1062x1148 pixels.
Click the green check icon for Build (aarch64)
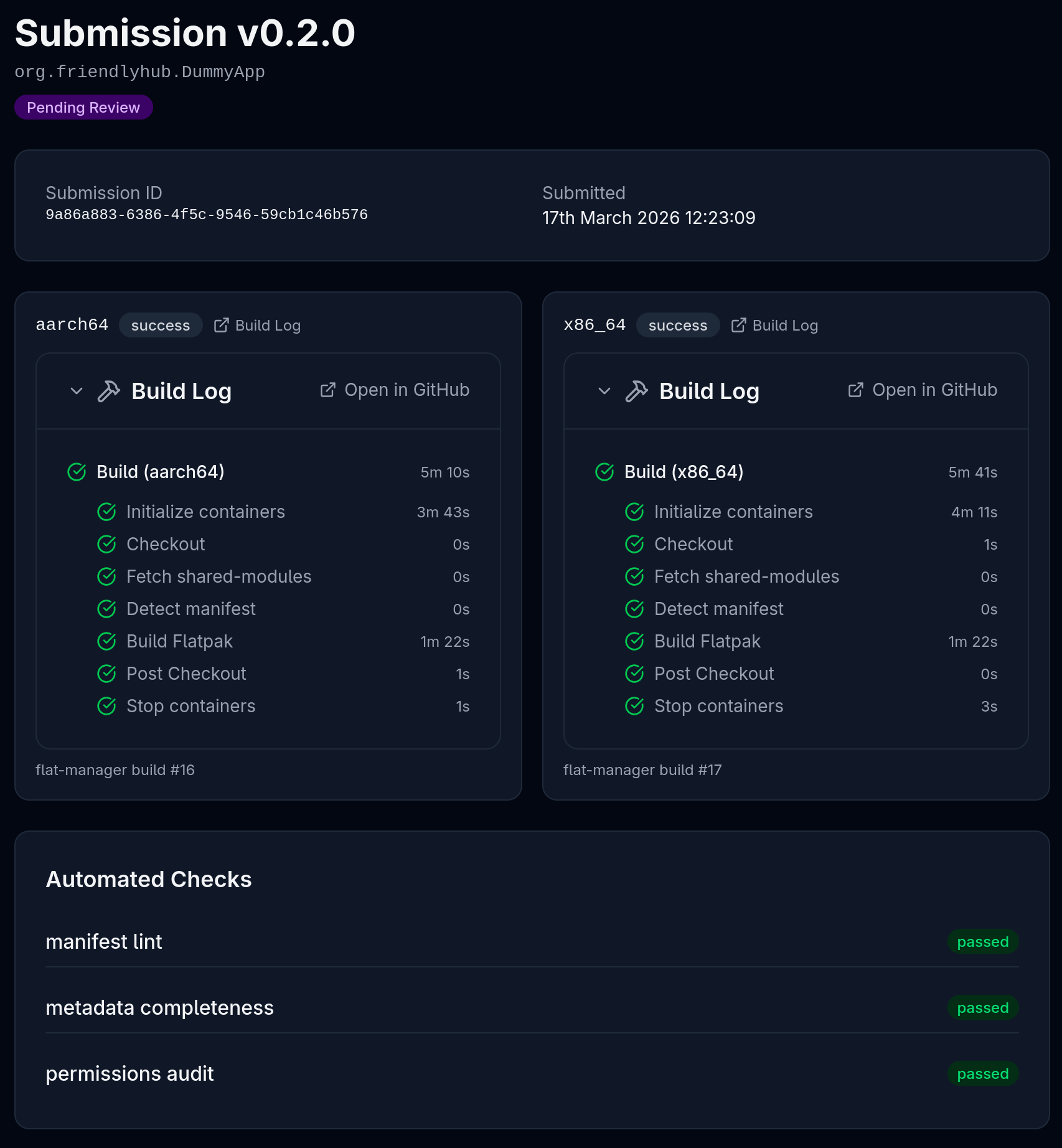click(77, 473)
